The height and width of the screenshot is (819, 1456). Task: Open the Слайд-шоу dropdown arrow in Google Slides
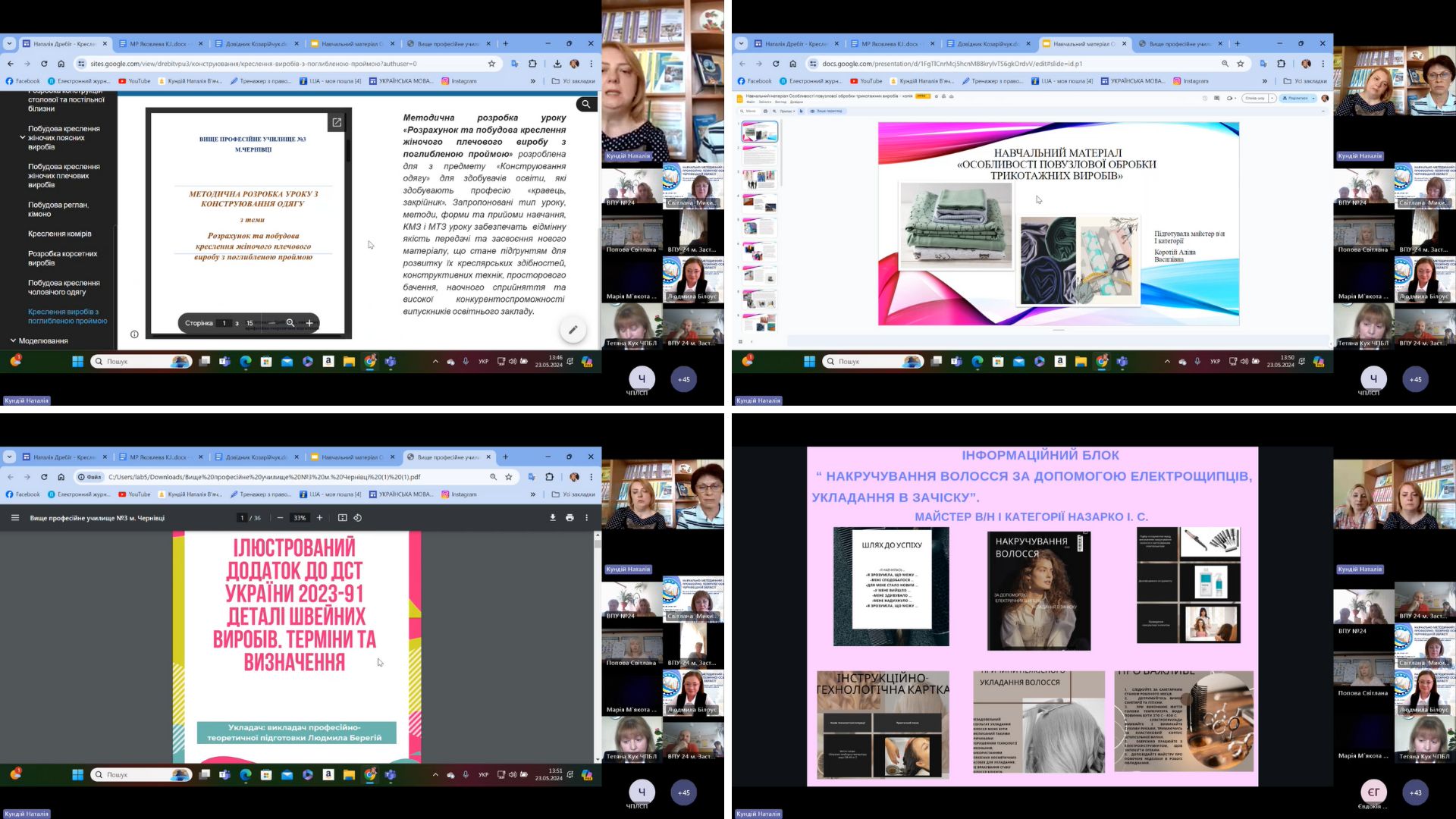pos(1272,98)
